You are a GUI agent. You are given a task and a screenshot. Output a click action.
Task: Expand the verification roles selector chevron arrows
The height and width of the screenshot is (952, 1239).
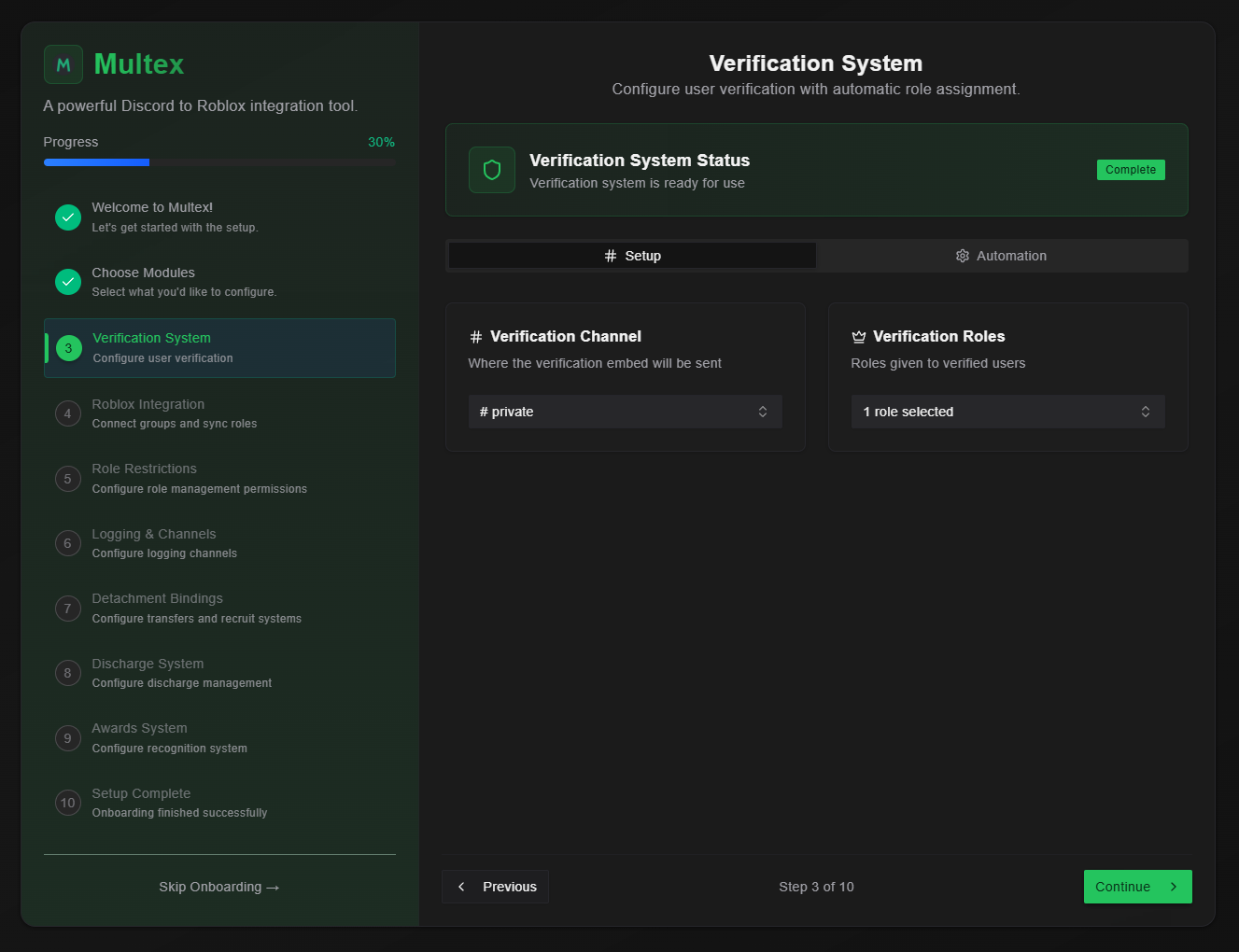1146,412
